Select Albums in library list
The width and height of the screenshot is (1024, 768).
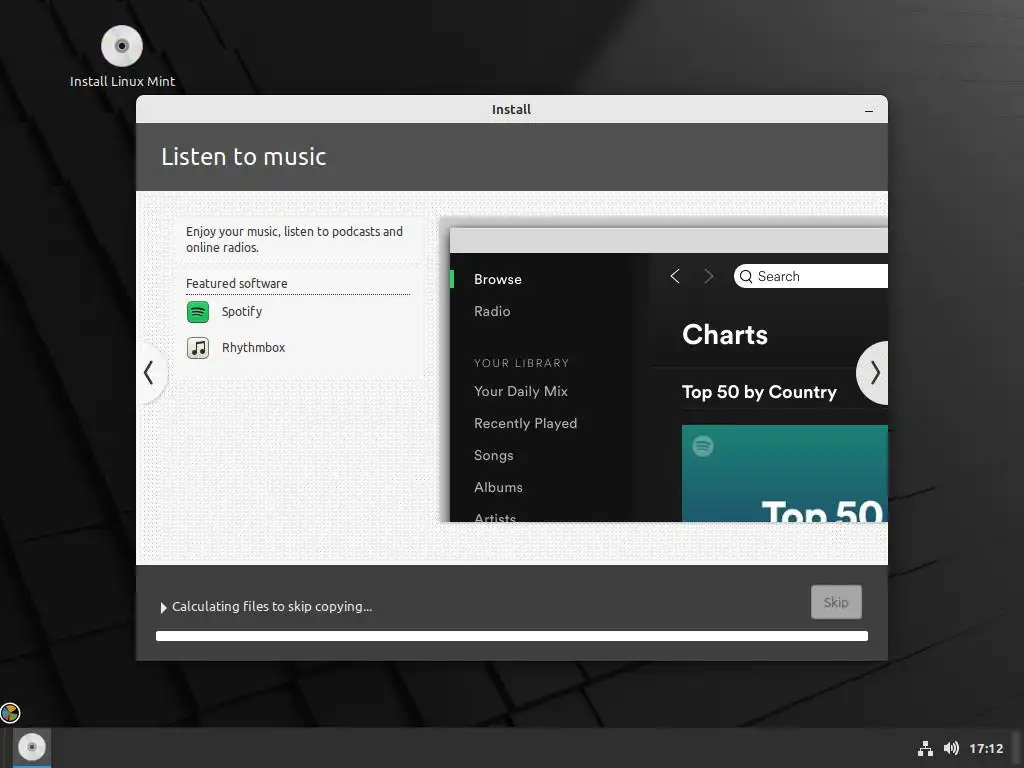click(x=498, y=487)
